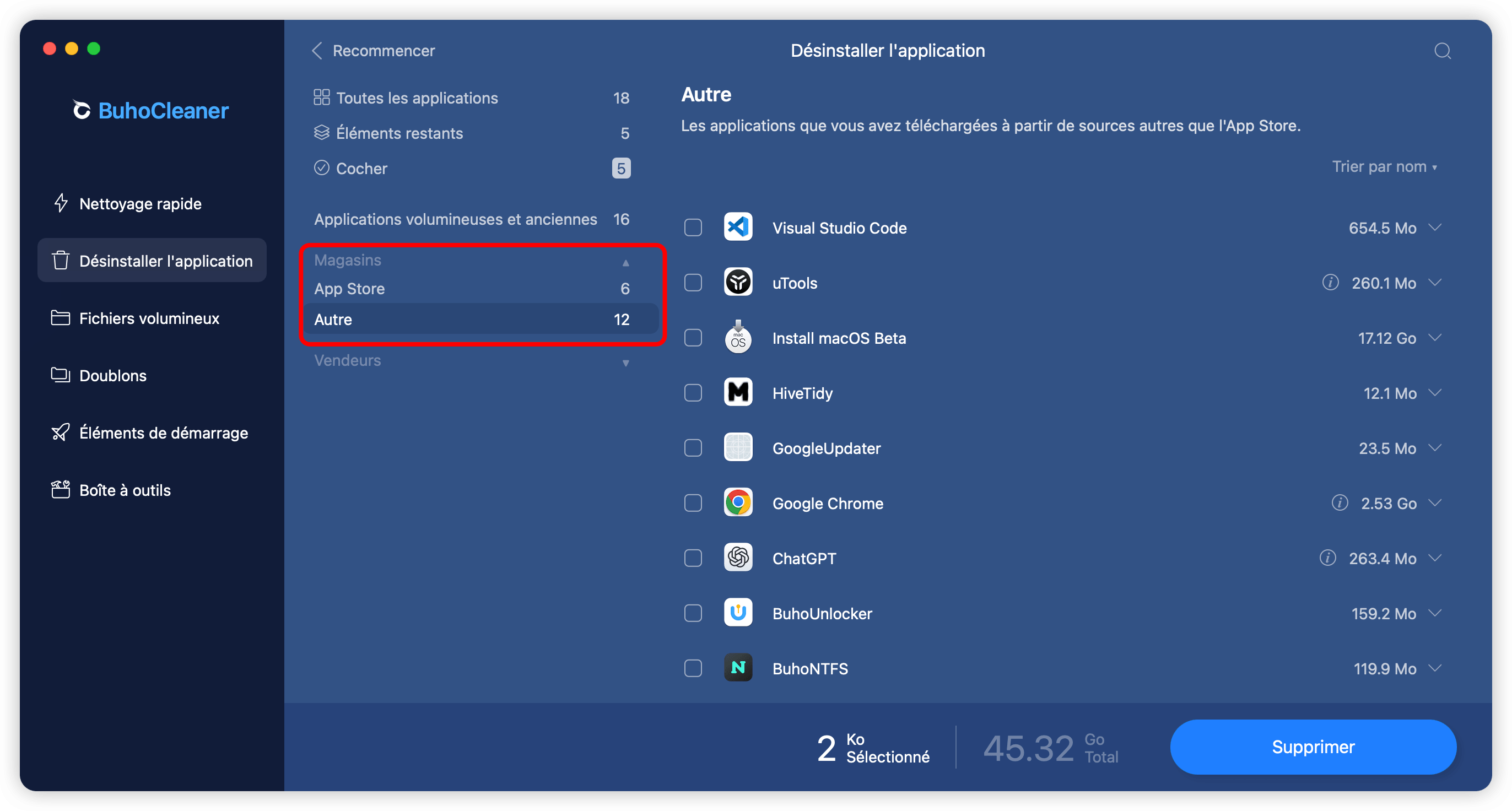Tick the GoogleUpdater checkbox
Screen dimensions: 1512x811
[693, 448]
